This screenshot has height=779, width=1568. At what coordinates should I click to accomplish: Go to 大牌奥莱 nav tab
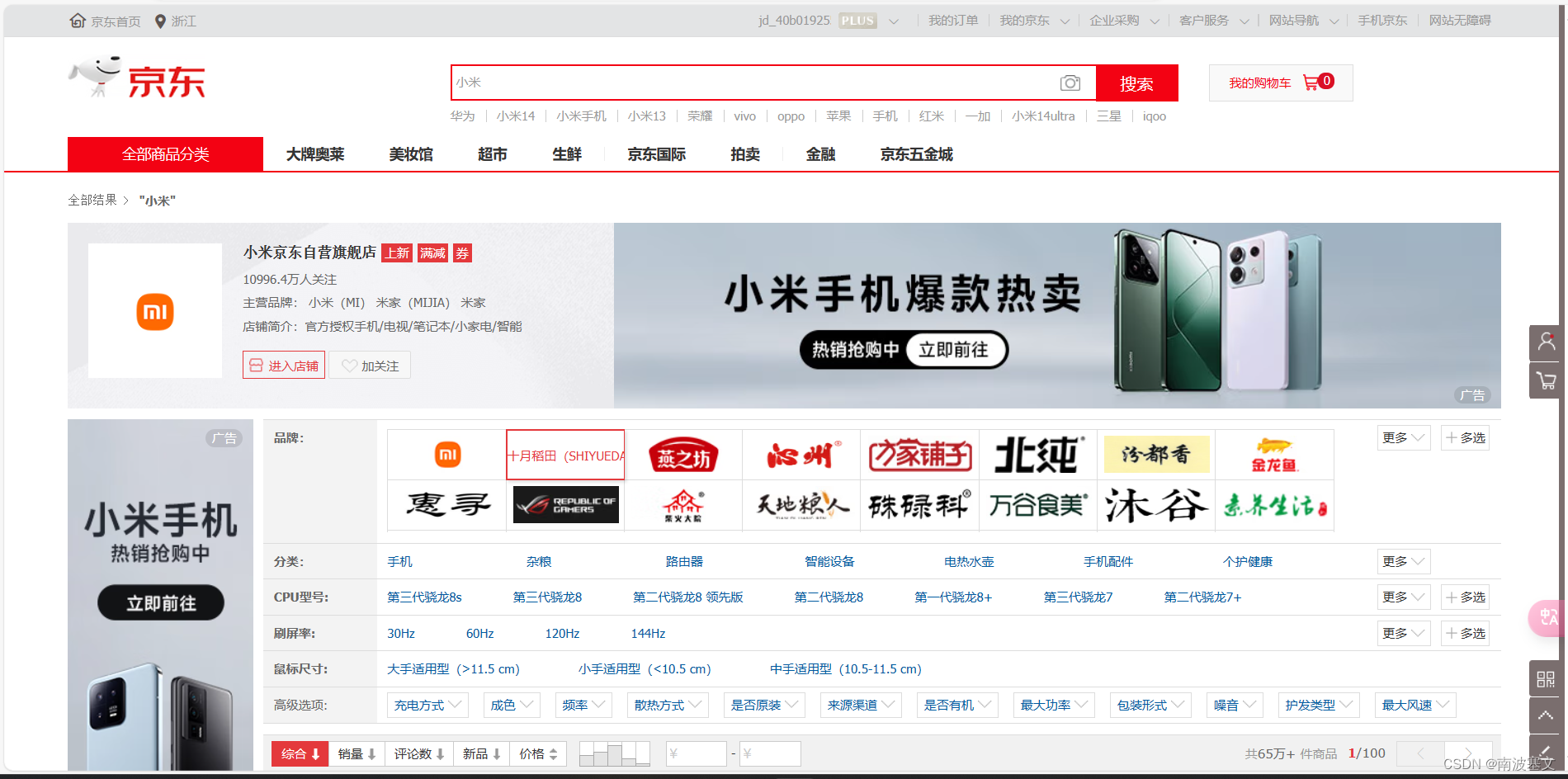[315, 154]
